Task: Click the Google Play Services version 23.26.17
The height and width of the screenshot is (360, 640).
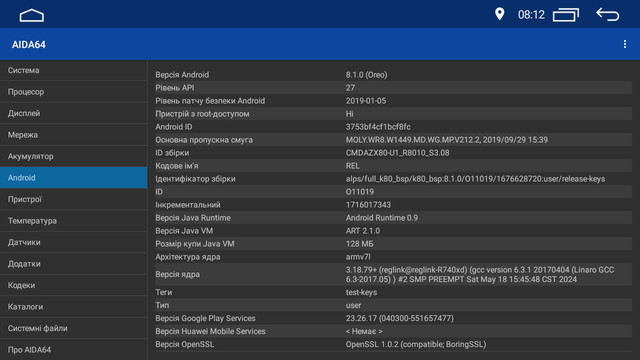Action: click(x=400, y=318)
